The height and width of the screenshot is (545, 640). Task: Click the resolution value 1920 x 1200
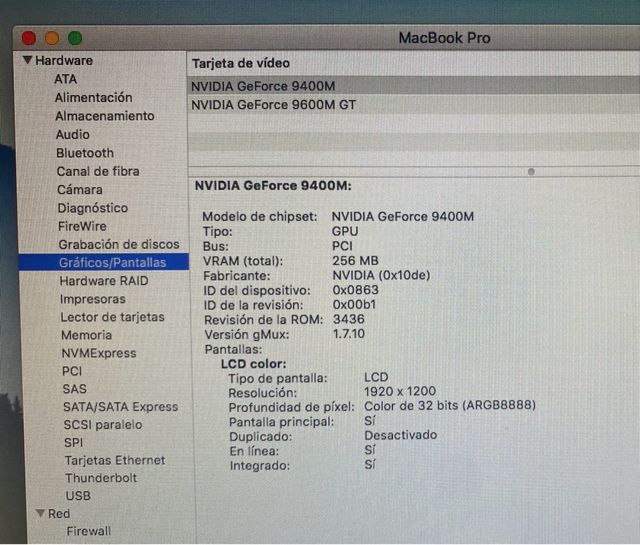(x=400, y=392)
